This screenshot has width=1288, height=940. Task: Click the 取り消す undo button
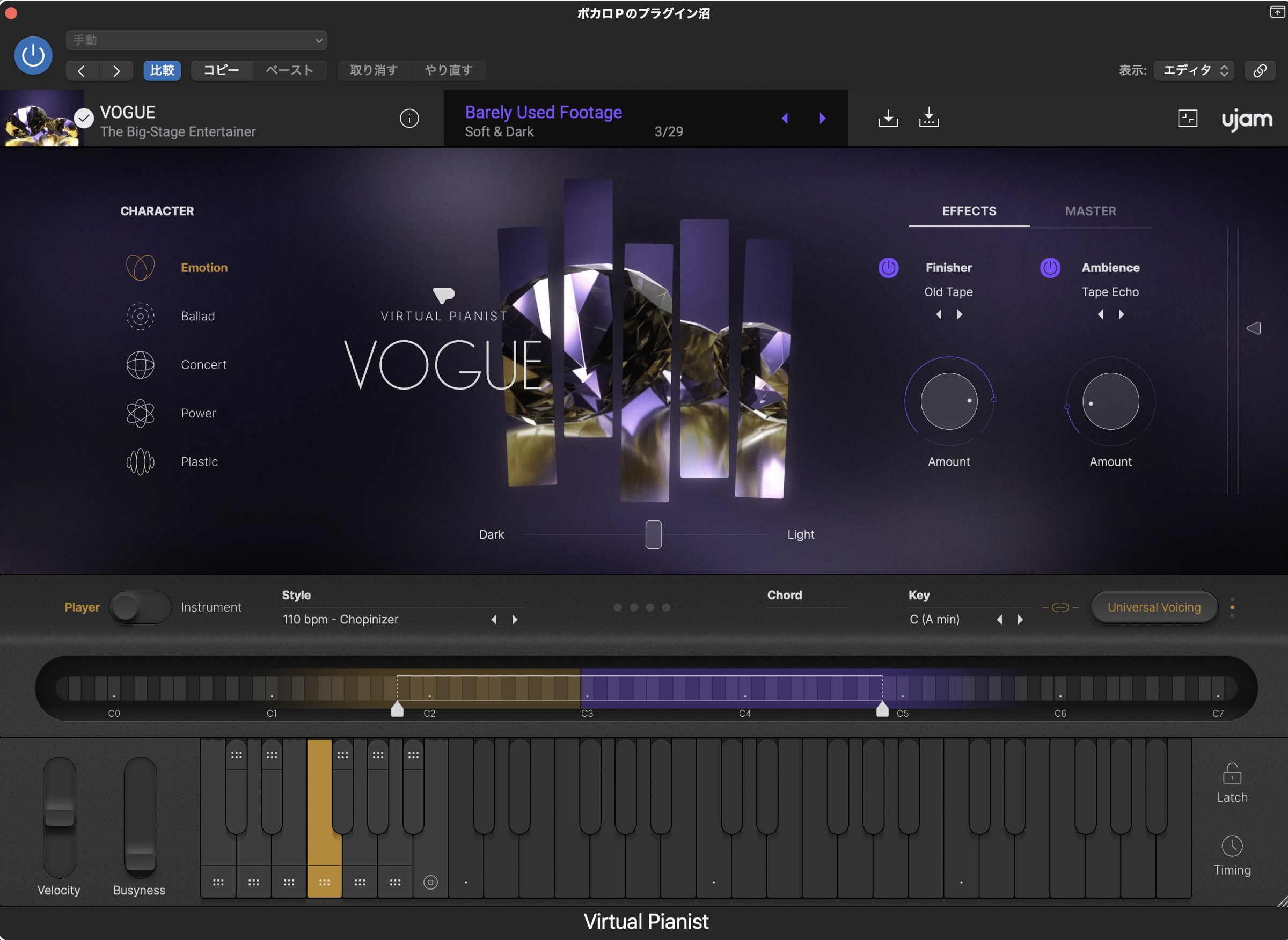pyautogui.click(x=374, y=71)
